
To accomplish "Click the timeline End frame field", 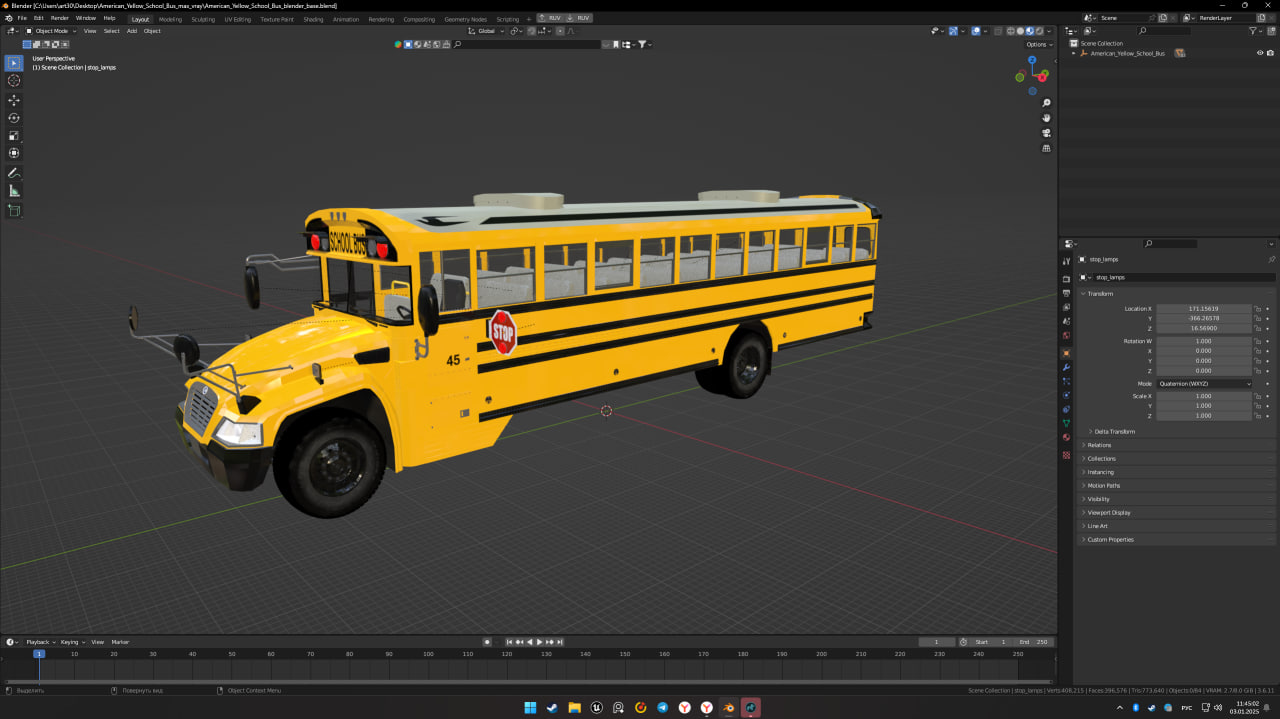I will [1034, 642].
